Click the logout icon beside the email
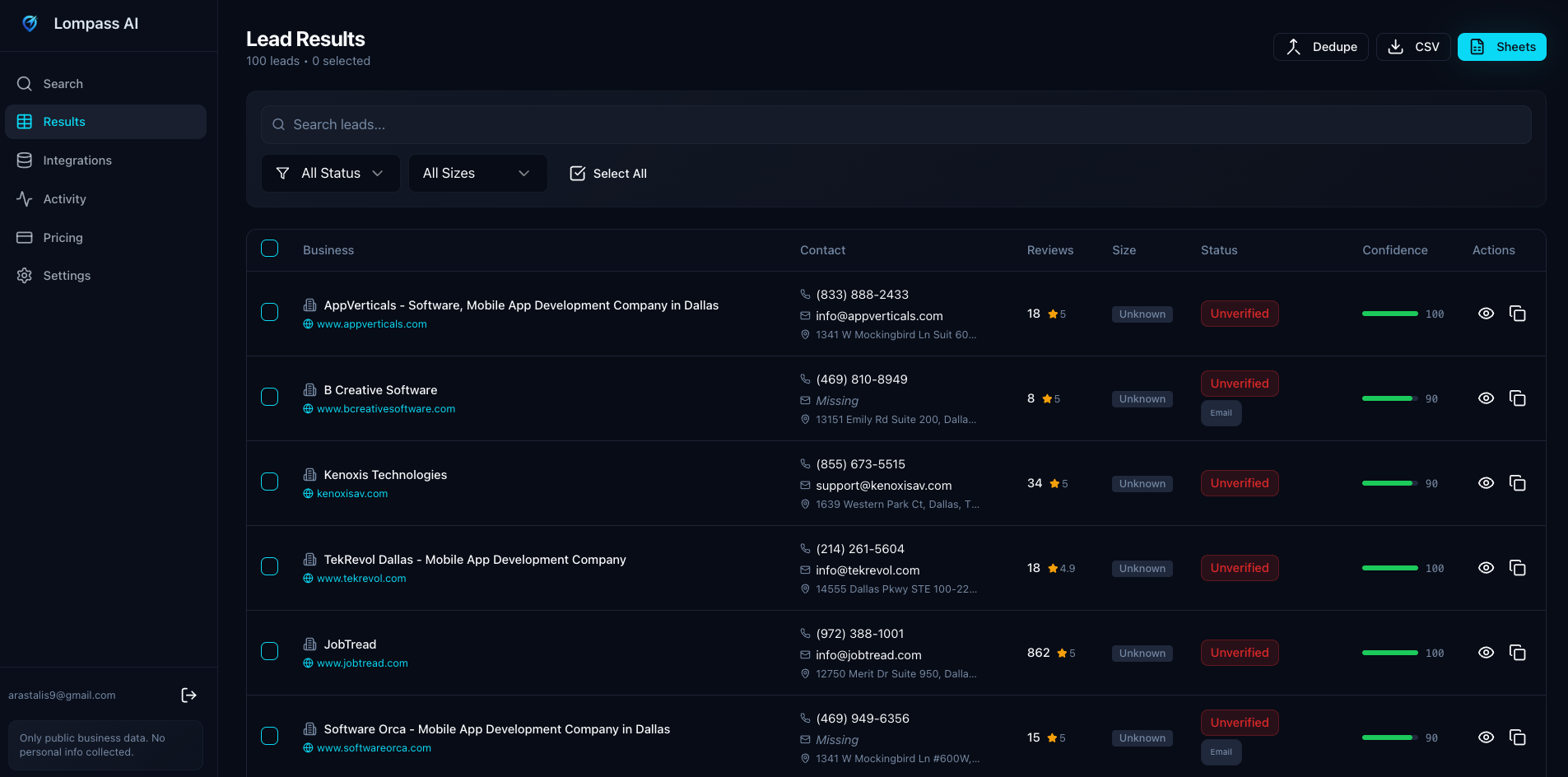The height and width of the screenshot is (777, 1568). [188, 696]
